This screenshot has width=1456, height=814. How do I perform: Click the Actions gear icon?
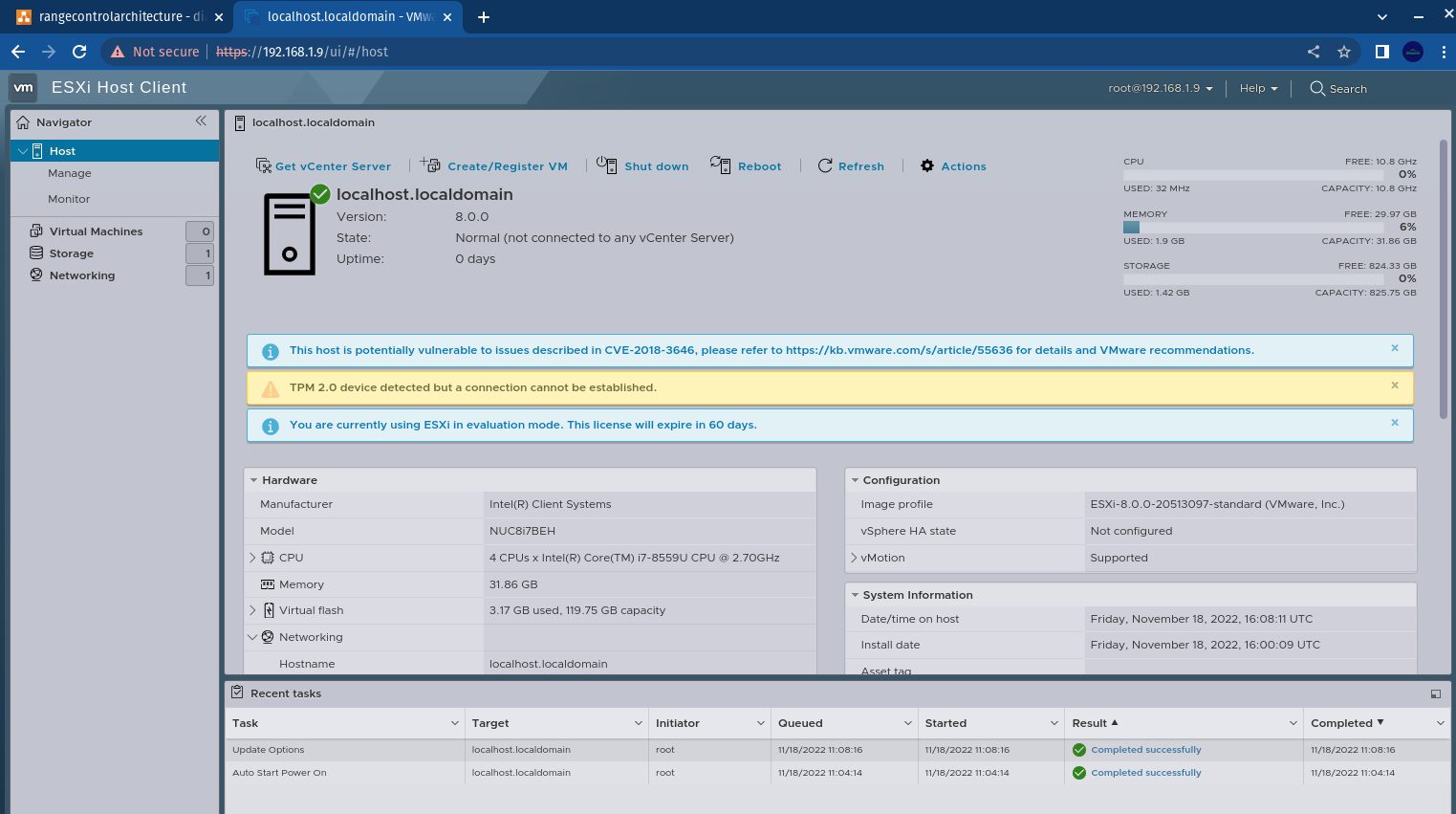point(927,165)
